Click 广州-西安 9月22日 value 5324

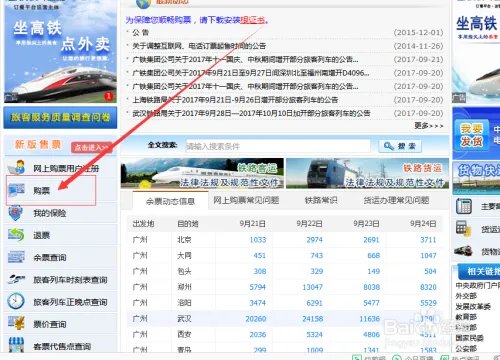[314, 334]
